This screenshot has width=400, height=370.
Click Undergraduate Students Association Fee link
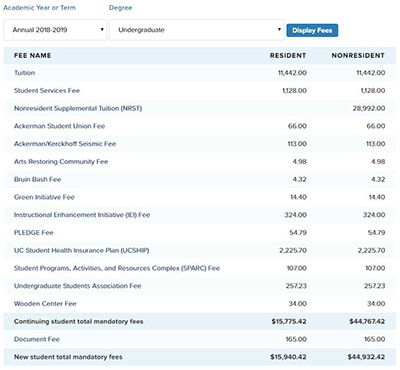[x=78, y=286]
